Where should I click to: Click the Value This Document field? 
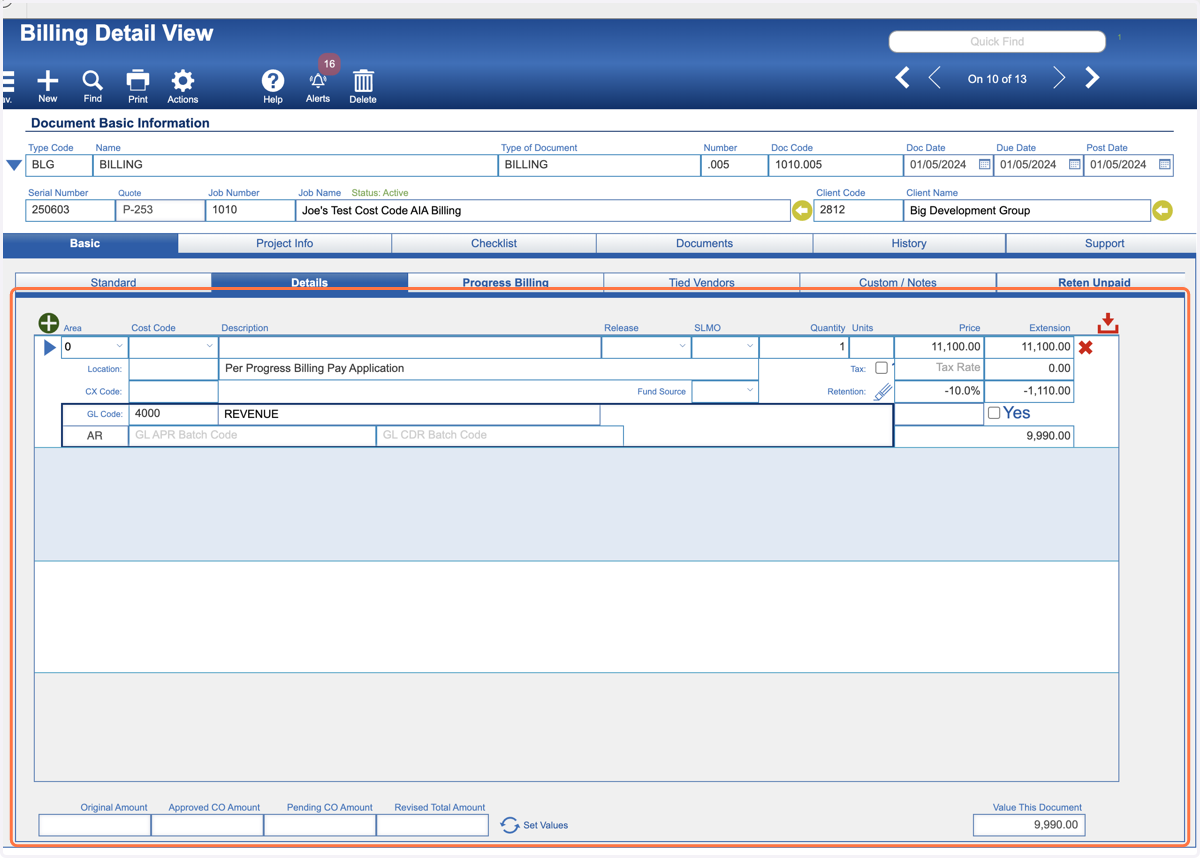point(1029,825)
